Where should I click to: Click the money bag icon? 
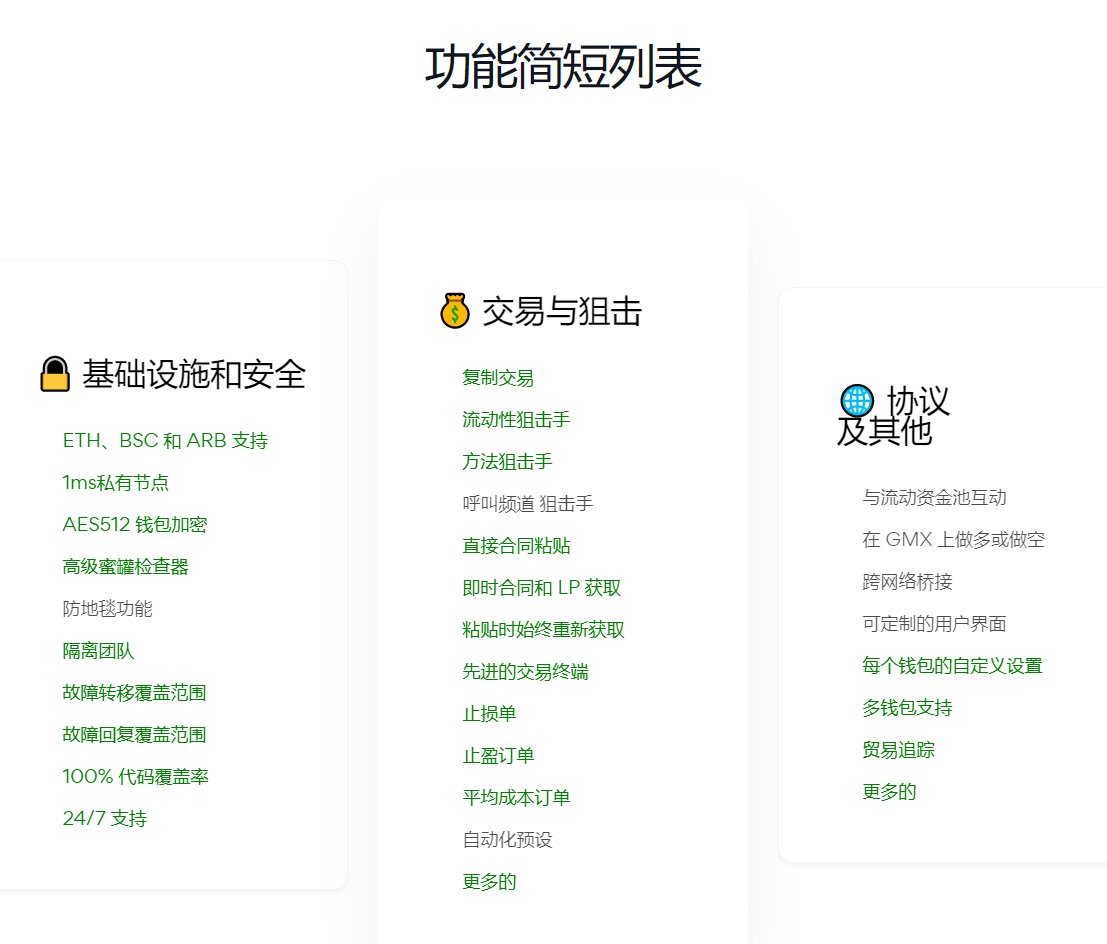455,311
